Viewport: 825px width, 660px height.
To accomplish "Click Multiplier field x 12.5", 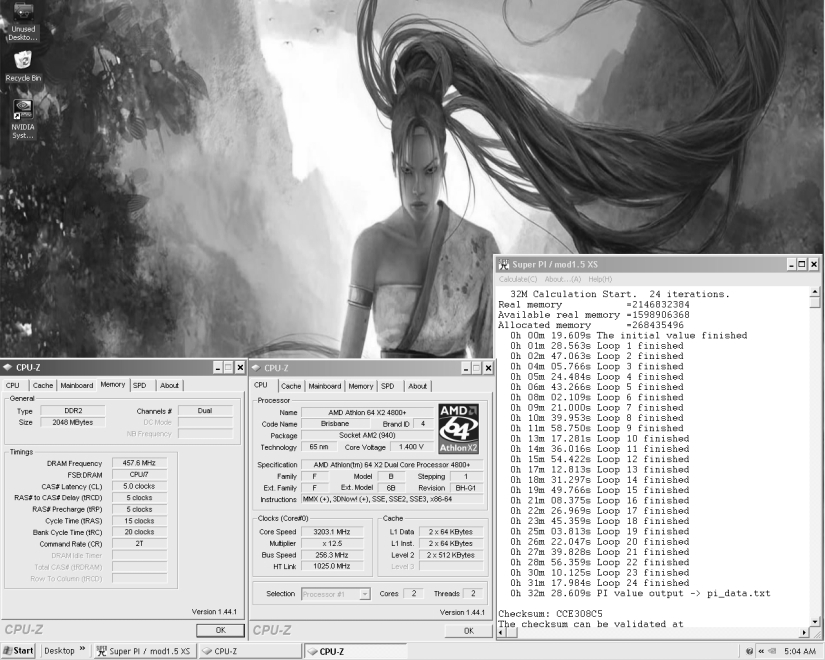I will click(331, 543).
